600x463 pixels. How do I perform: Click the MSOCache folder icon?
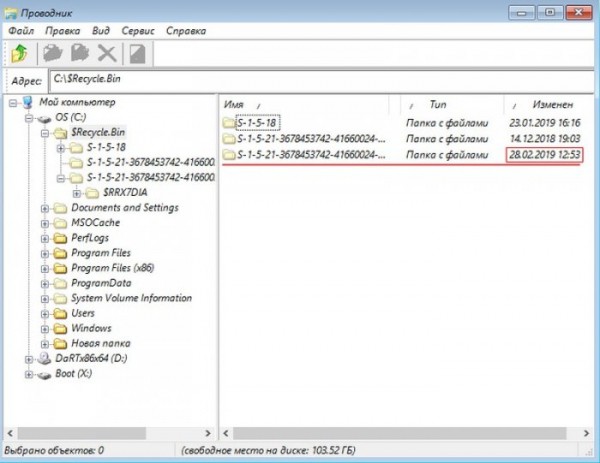pos(60,223)
